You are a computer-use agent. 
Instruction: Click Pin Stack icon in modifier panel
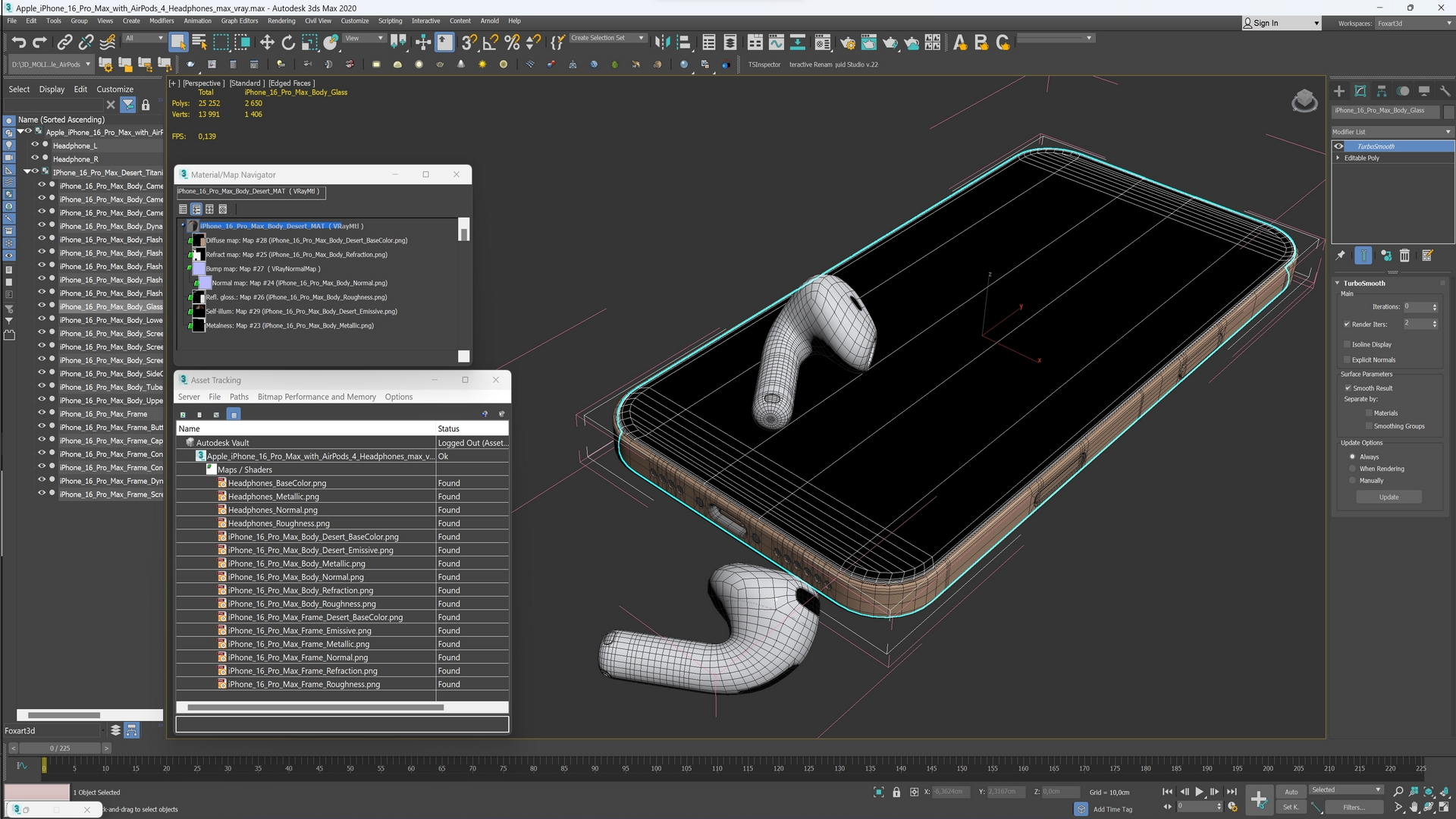coord(1341,256)
